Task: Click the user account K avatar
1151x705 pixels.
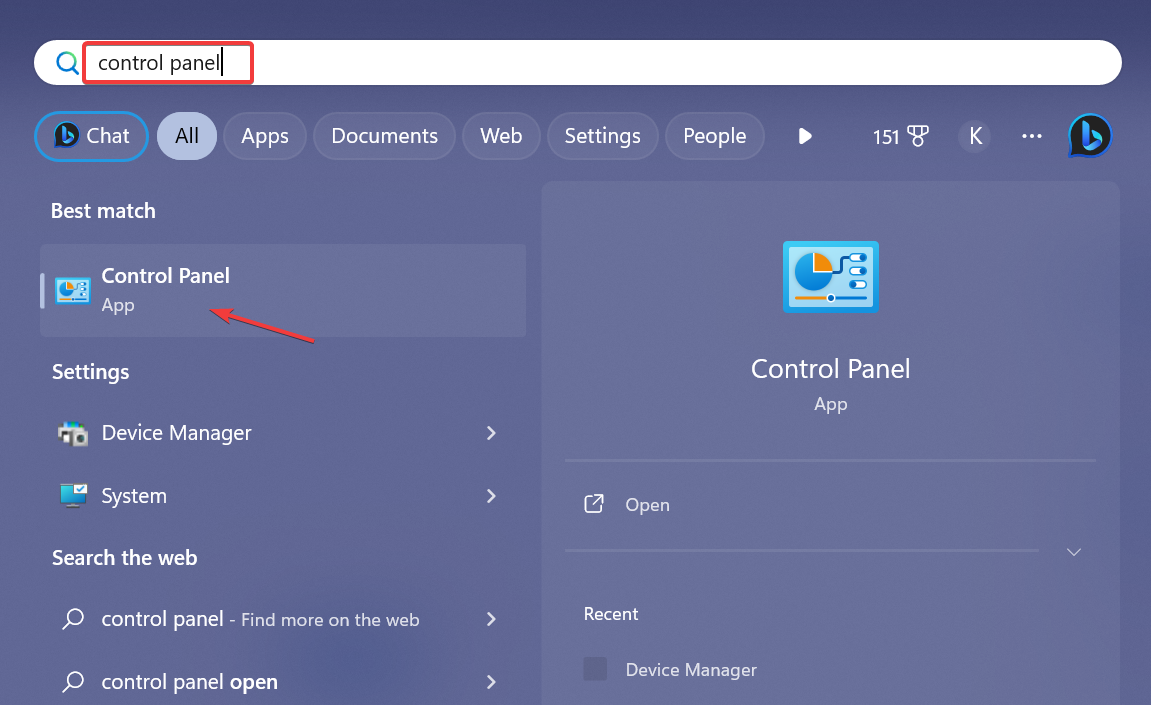Action: click(974, 136)
